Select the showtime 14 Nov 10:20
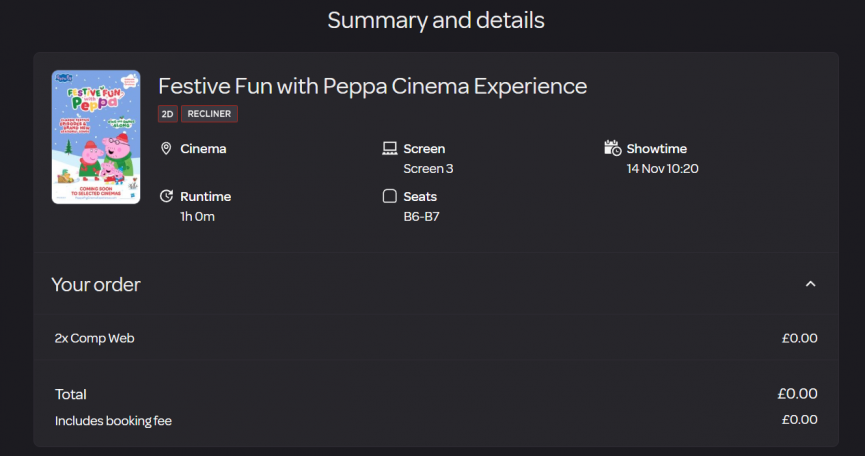865x456 pixels. click(662, 169)
